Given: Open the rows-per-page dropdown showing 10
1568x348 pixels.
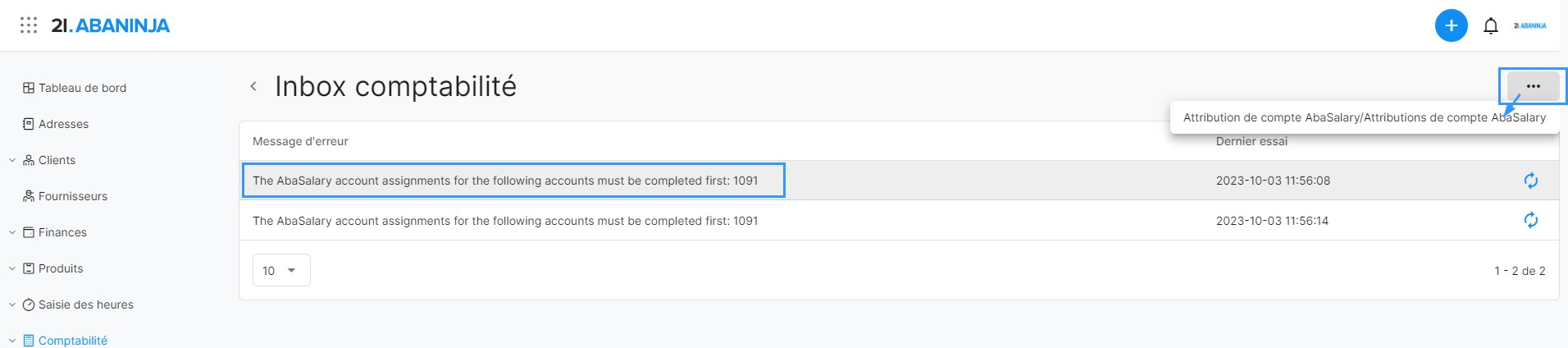Looking at the screenshot, I should click(281, 270).
